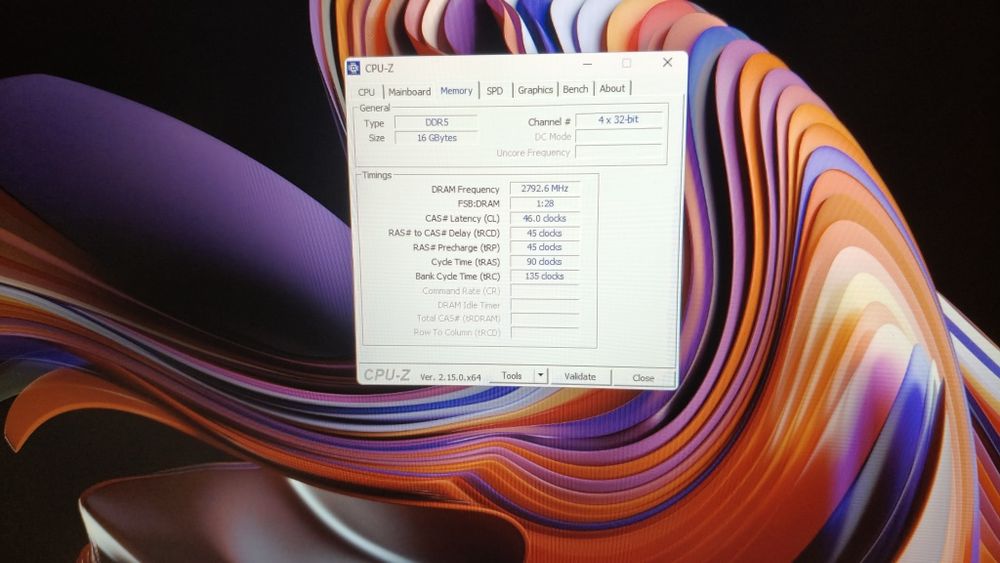Screen dimensions: 1000x563
Task: Click the empty DRAM Idle Timer field
Action: point(544,305)
